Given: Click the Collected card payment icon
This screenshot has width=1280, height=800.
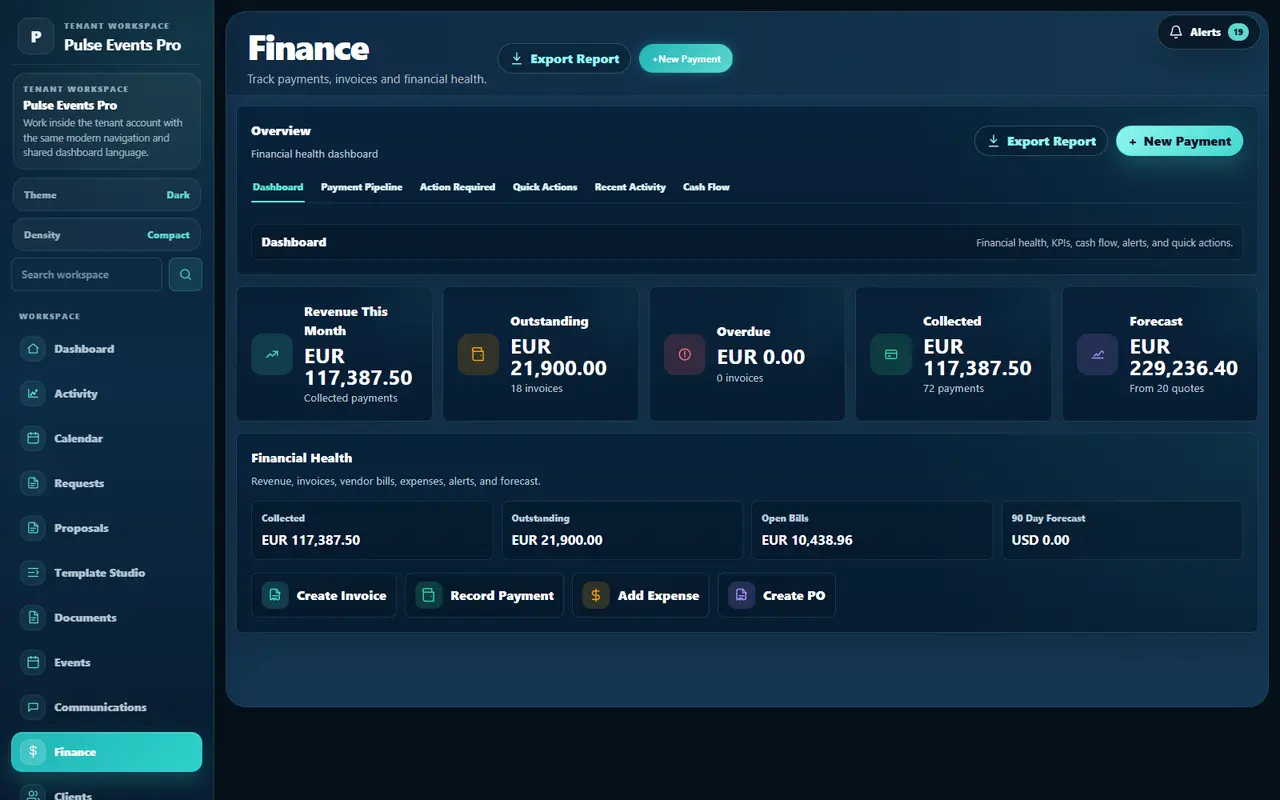Looking at the screenshot, I should (x=891, y=354).
